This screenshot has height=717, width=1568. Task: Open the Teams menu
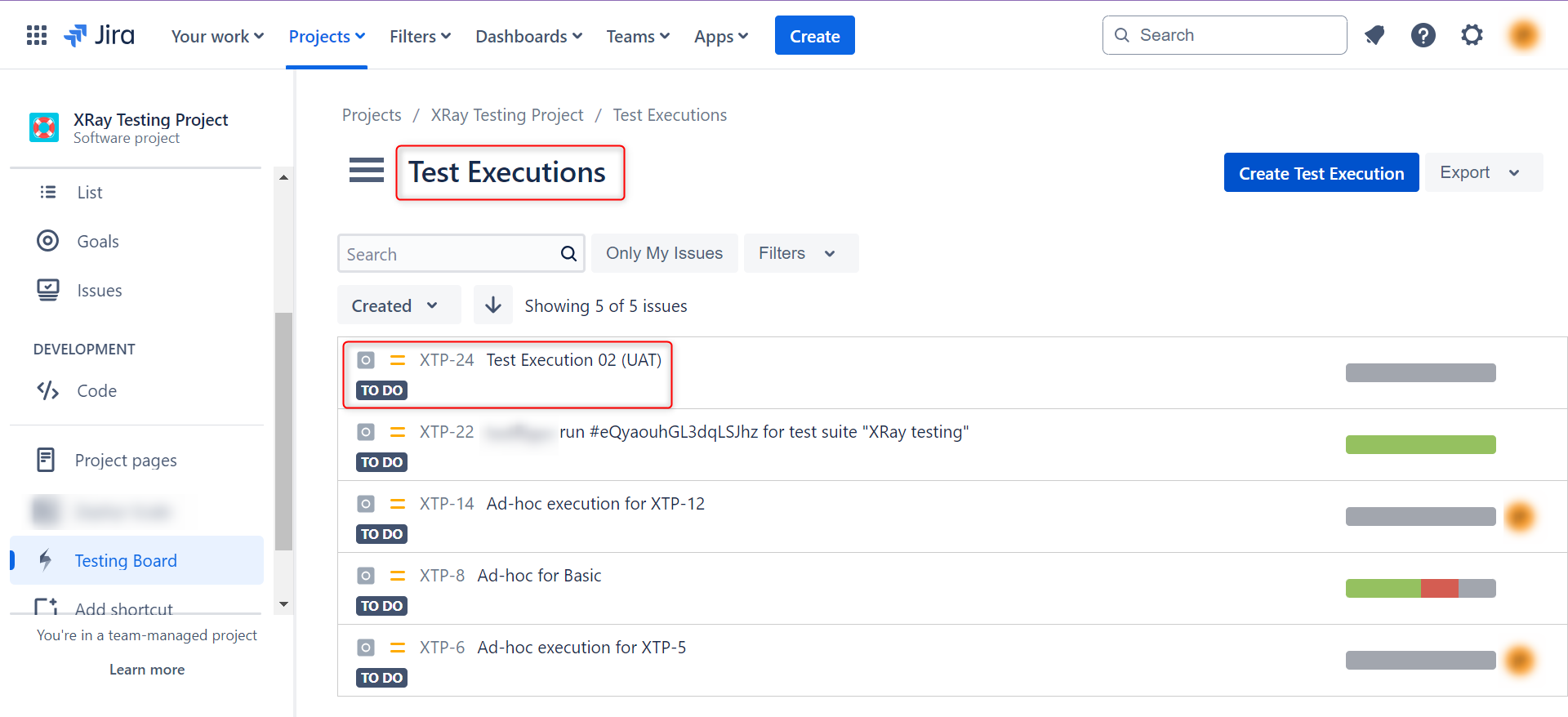tap(637, 36)
